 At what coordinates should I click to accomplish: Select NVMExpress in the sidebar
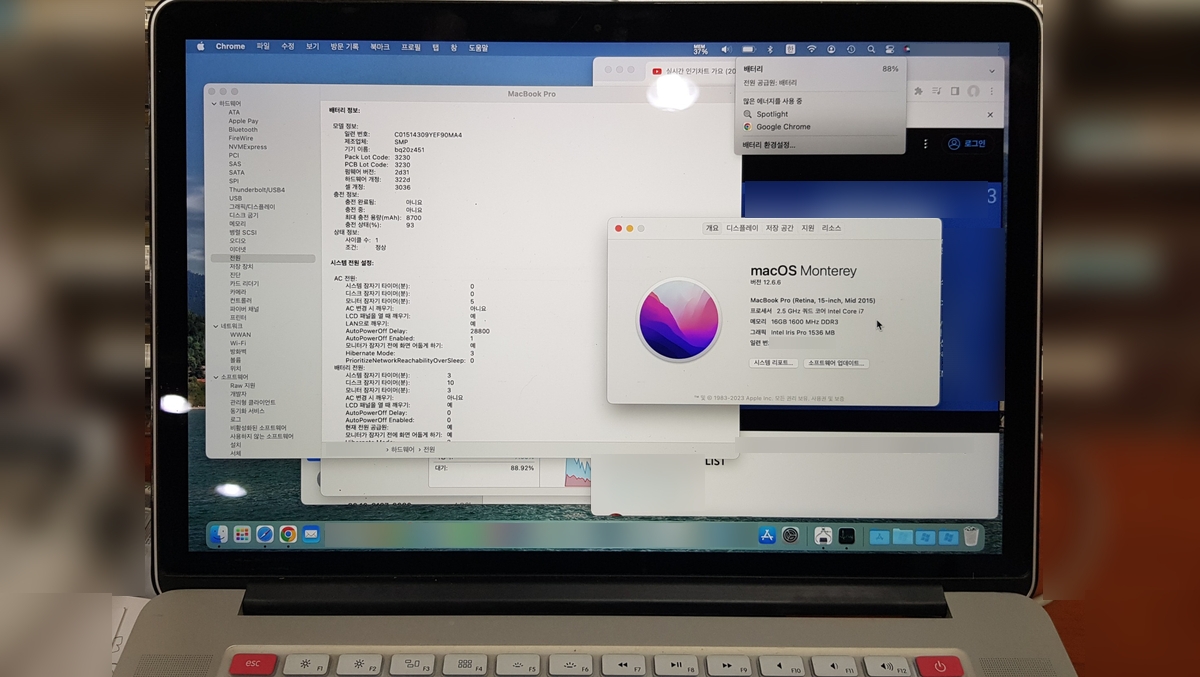248,147
